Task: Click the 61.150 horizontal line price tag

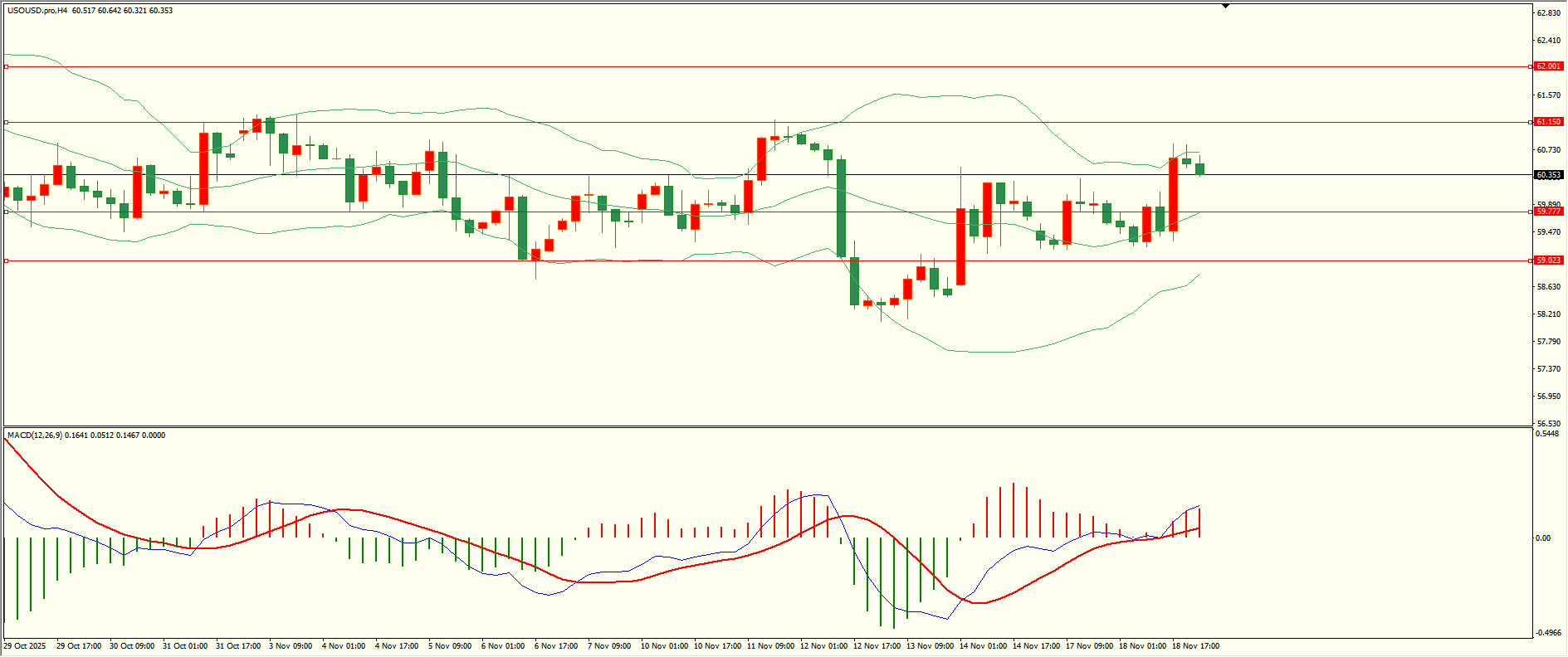Action: (1548, 122)
